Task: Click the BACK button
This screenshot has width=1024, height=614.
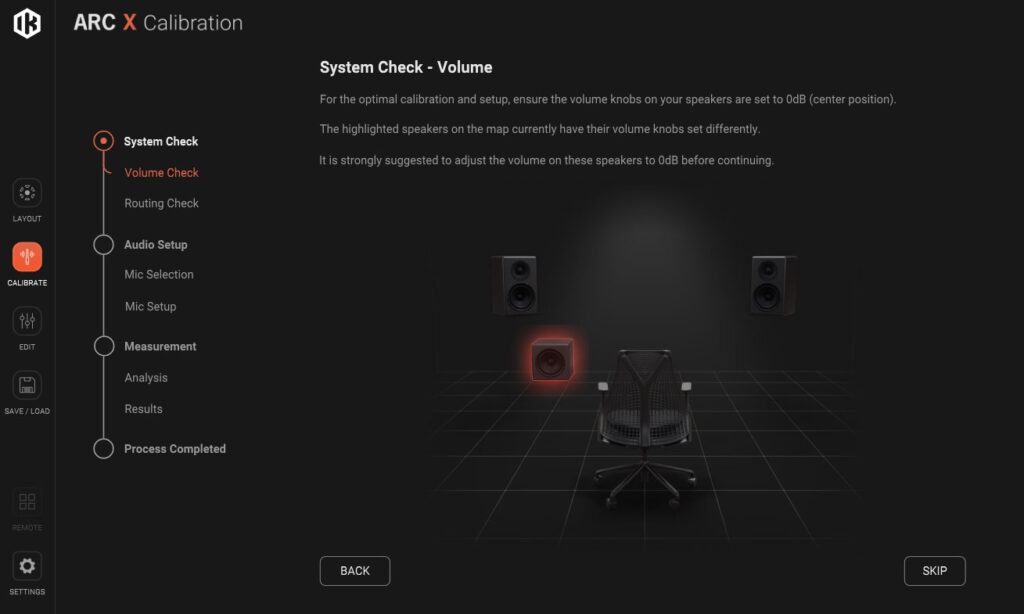Action: [355, 571]
